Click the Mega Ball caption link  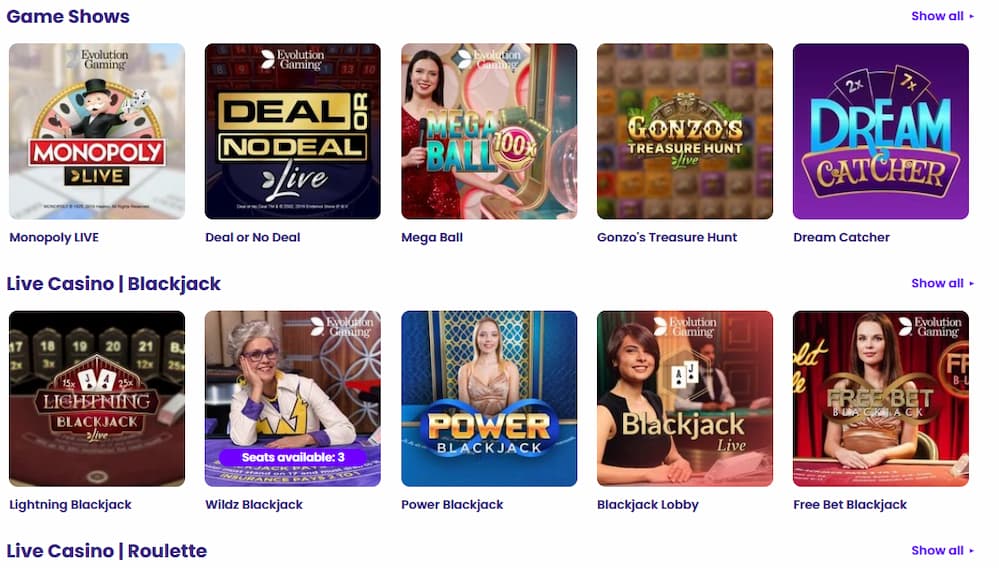pos(432,238)
